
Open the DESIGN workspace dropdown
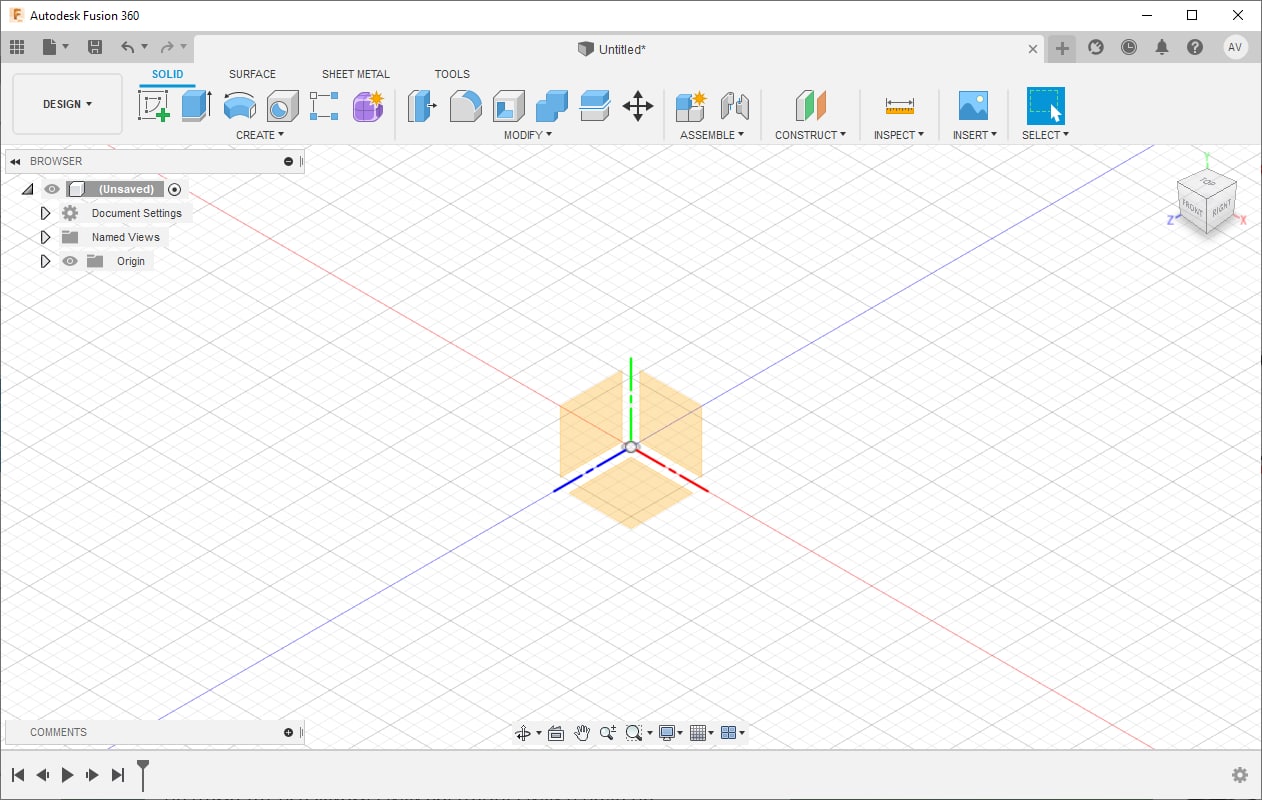[68, 104]
